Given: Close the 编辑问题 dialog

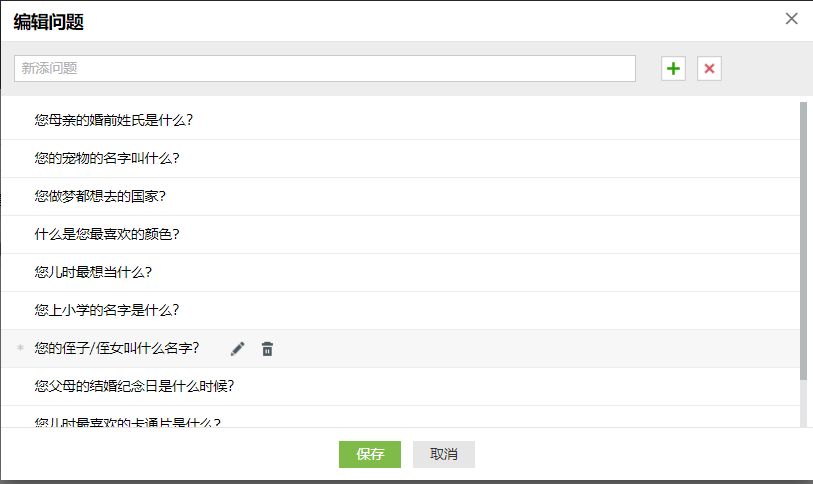Looking at the screenshot, I should [x=792, y=19].
